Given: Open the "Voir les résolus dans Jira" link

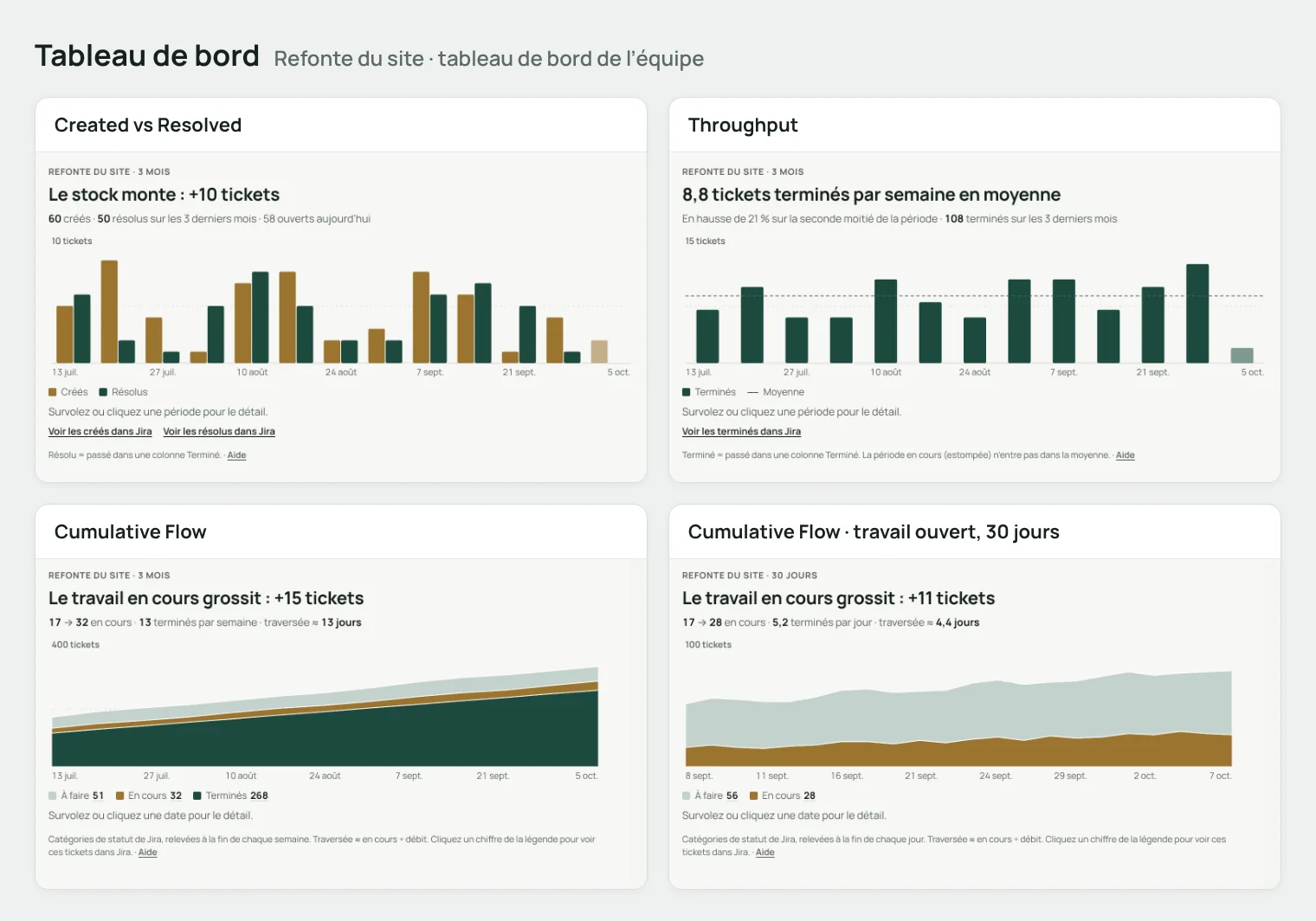Looking at the screenshot, I should [x=219, y=431].
